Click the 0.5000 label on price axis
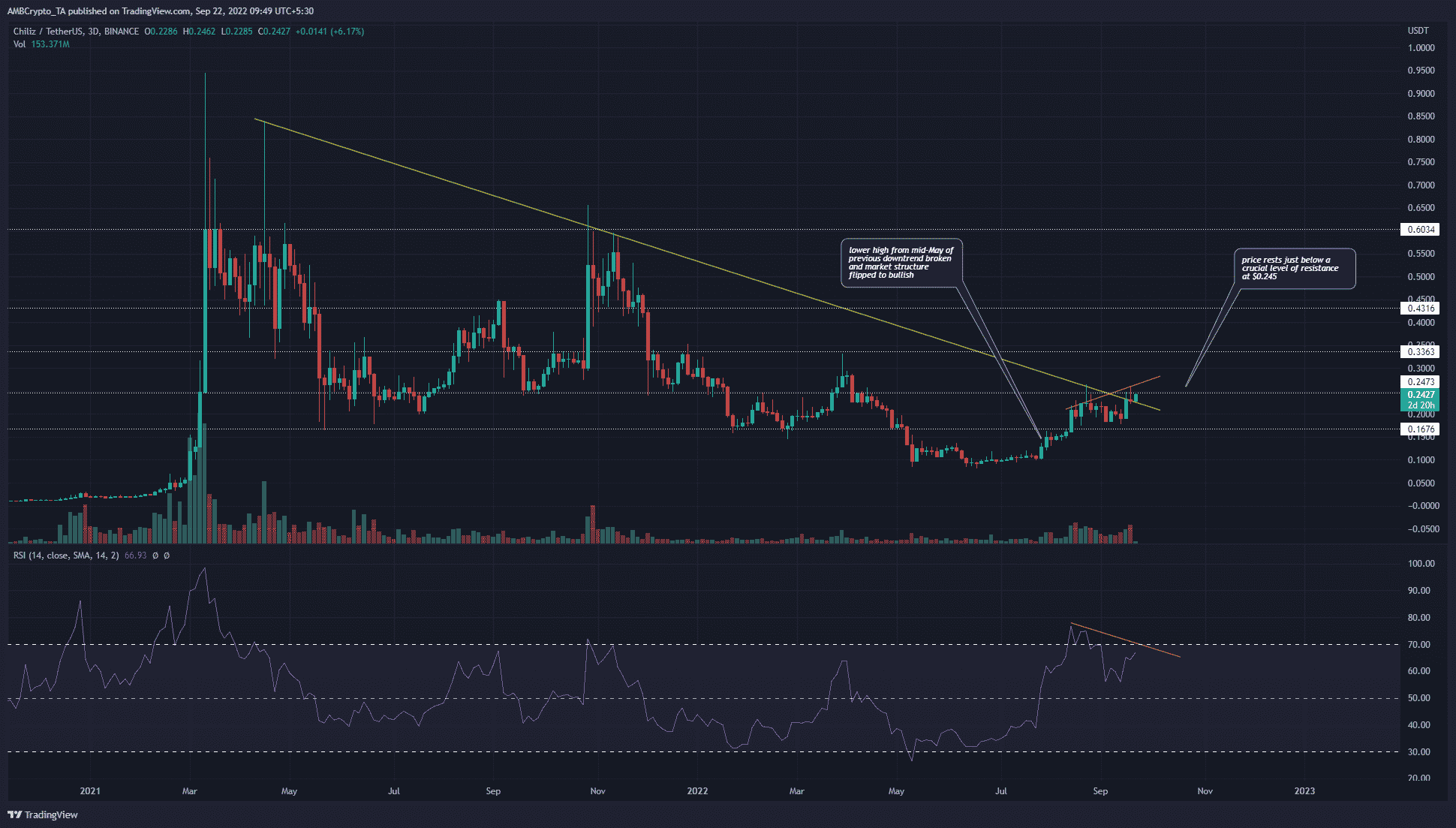 (1421, 277)
